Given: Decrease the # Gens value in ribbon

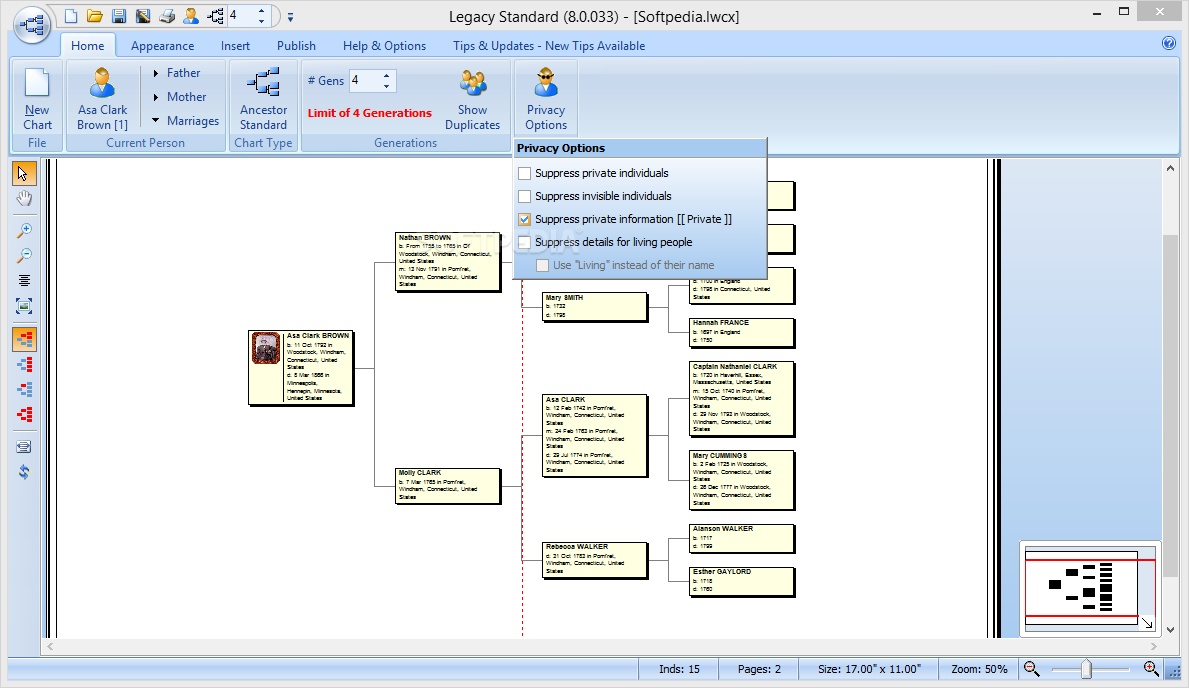Looking at the screenshot, I should coord(387,86).
